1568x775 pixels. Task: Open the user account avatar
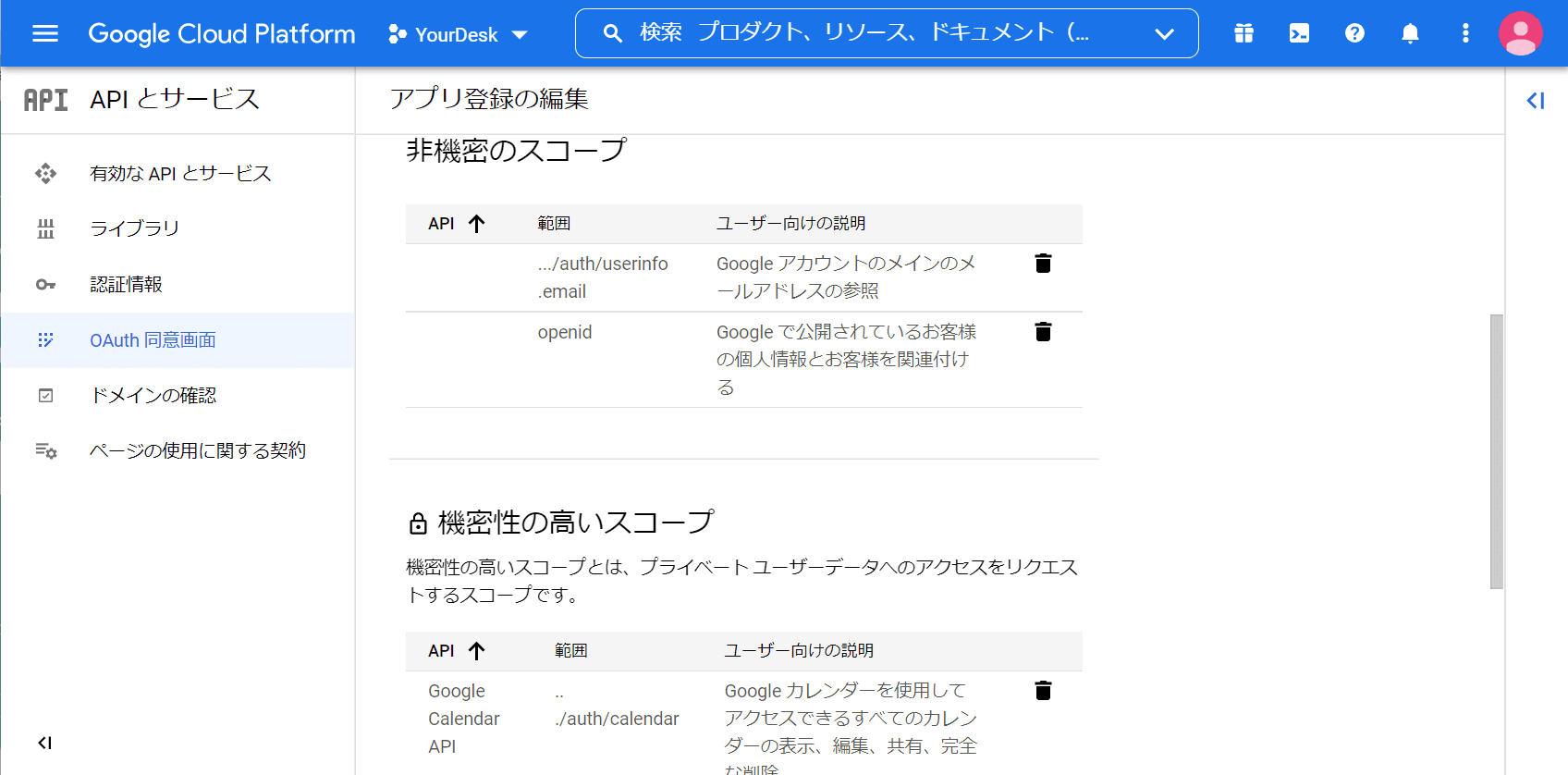point(1520,34)
